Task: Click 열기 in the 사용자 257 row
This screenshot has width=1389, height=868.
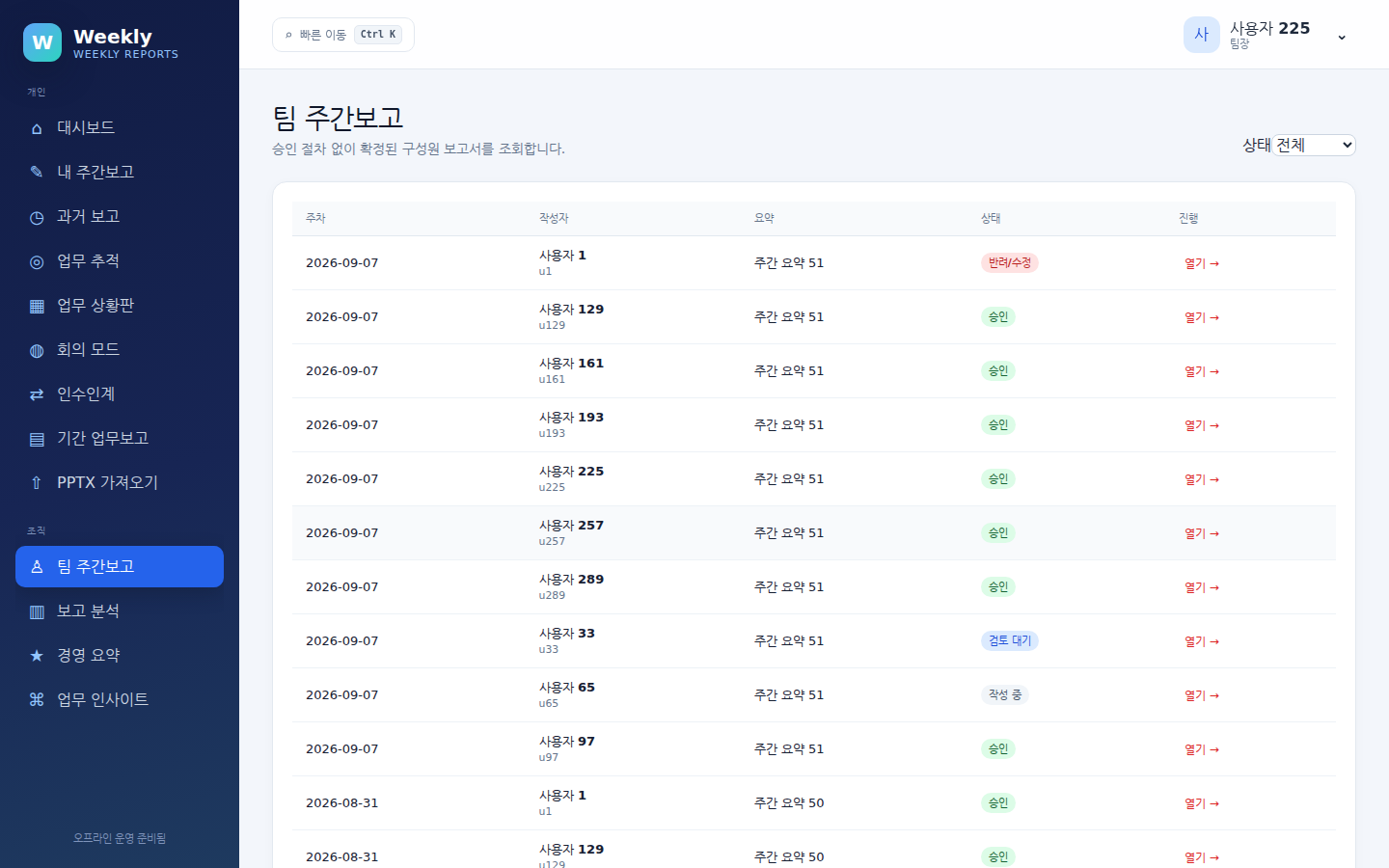Action: (1202, 533)
